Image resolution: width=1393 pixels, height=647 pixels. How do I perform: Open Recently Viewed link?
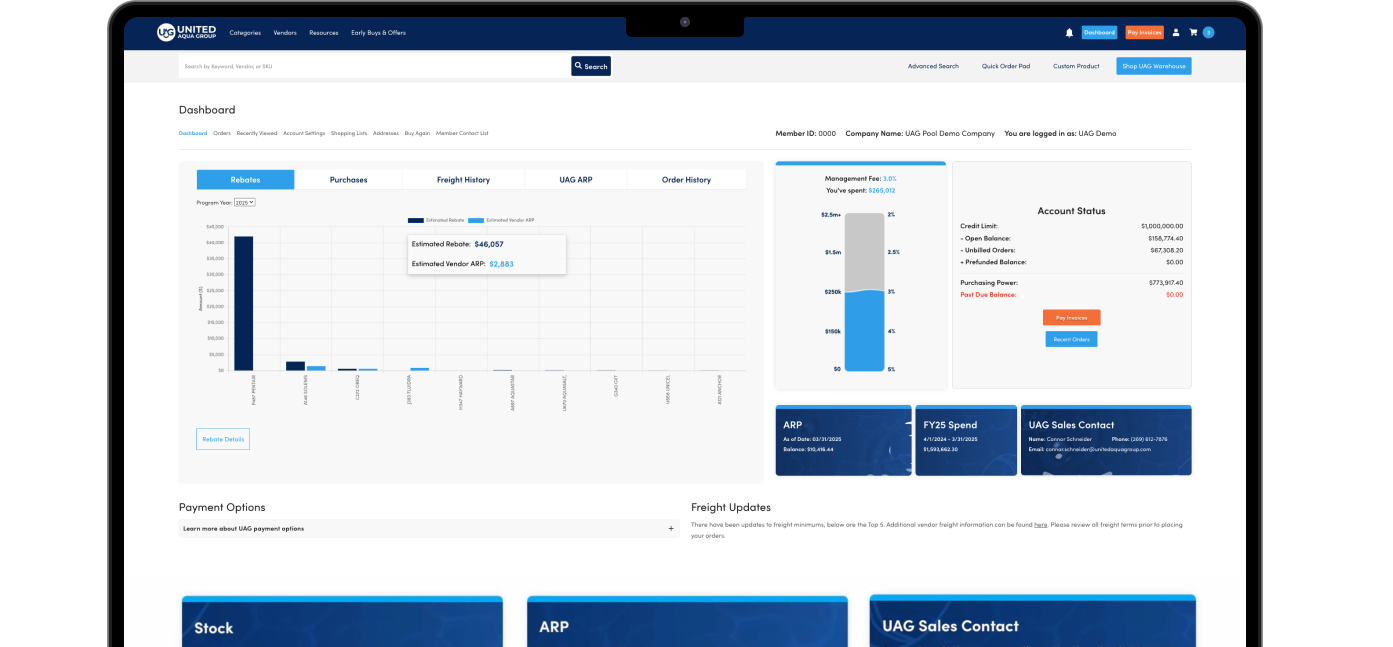pyautogui.click(x=257, y=133)
